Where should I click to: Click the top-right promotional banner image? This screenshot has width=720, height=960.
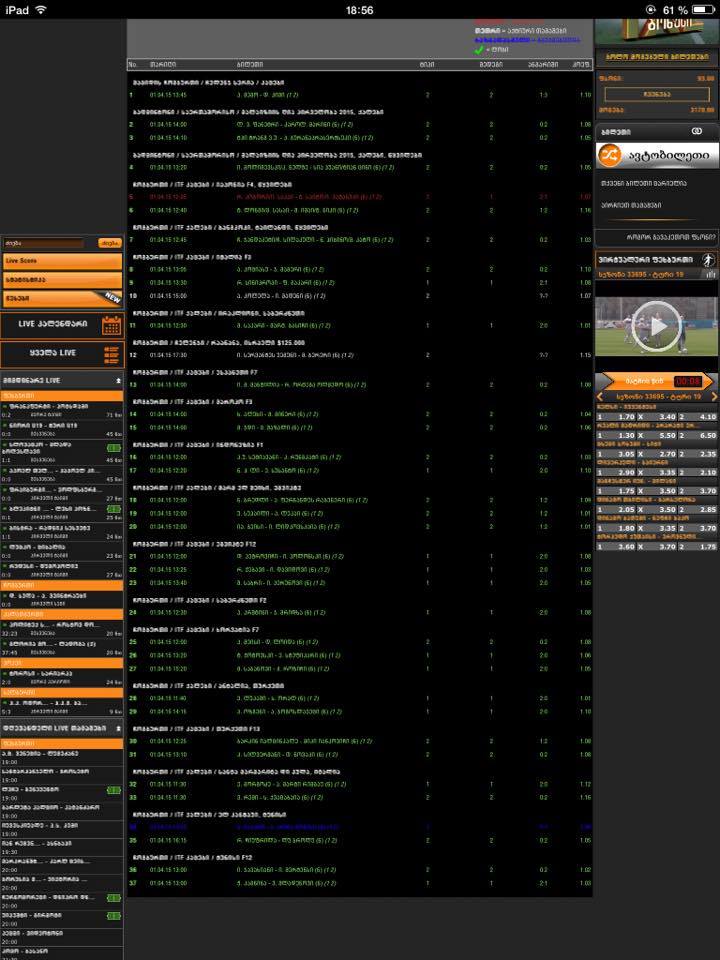pyautogui.click(x=657, y=31)
